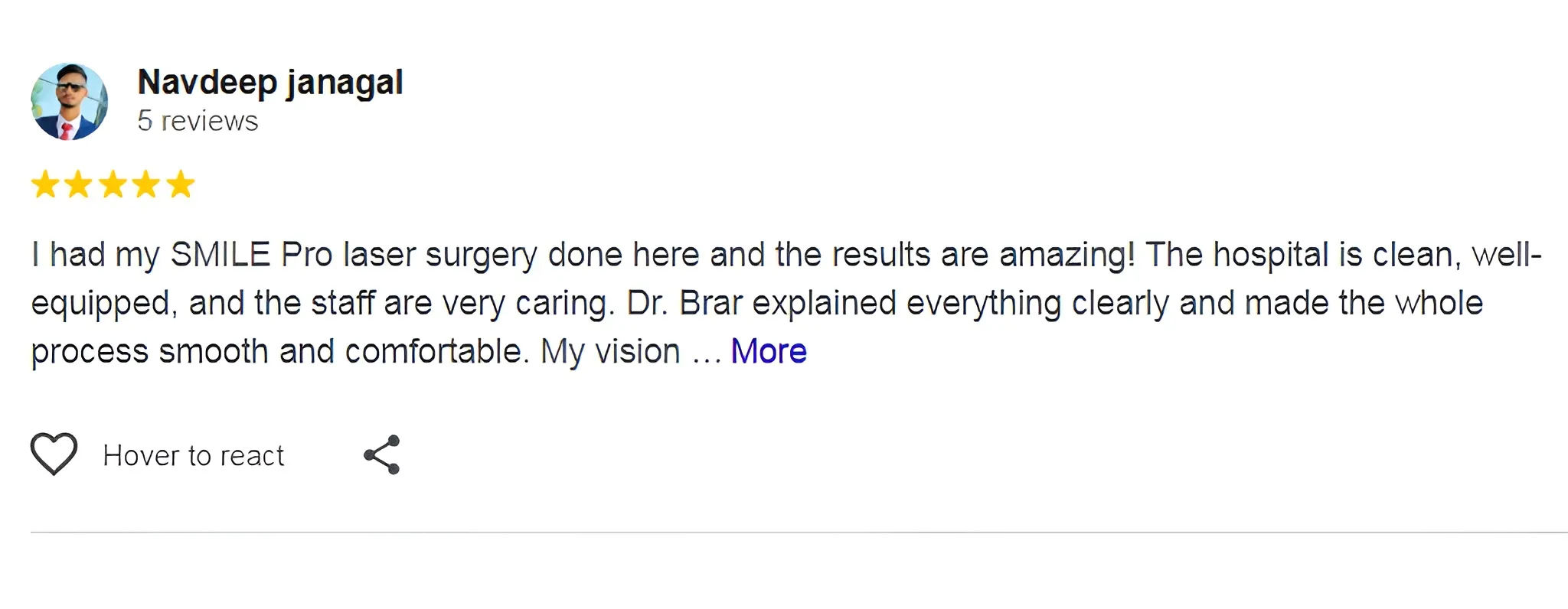Select the fourth star in the rating
1568x609 pixels.
pyautogui.click(x=147, y=184)
